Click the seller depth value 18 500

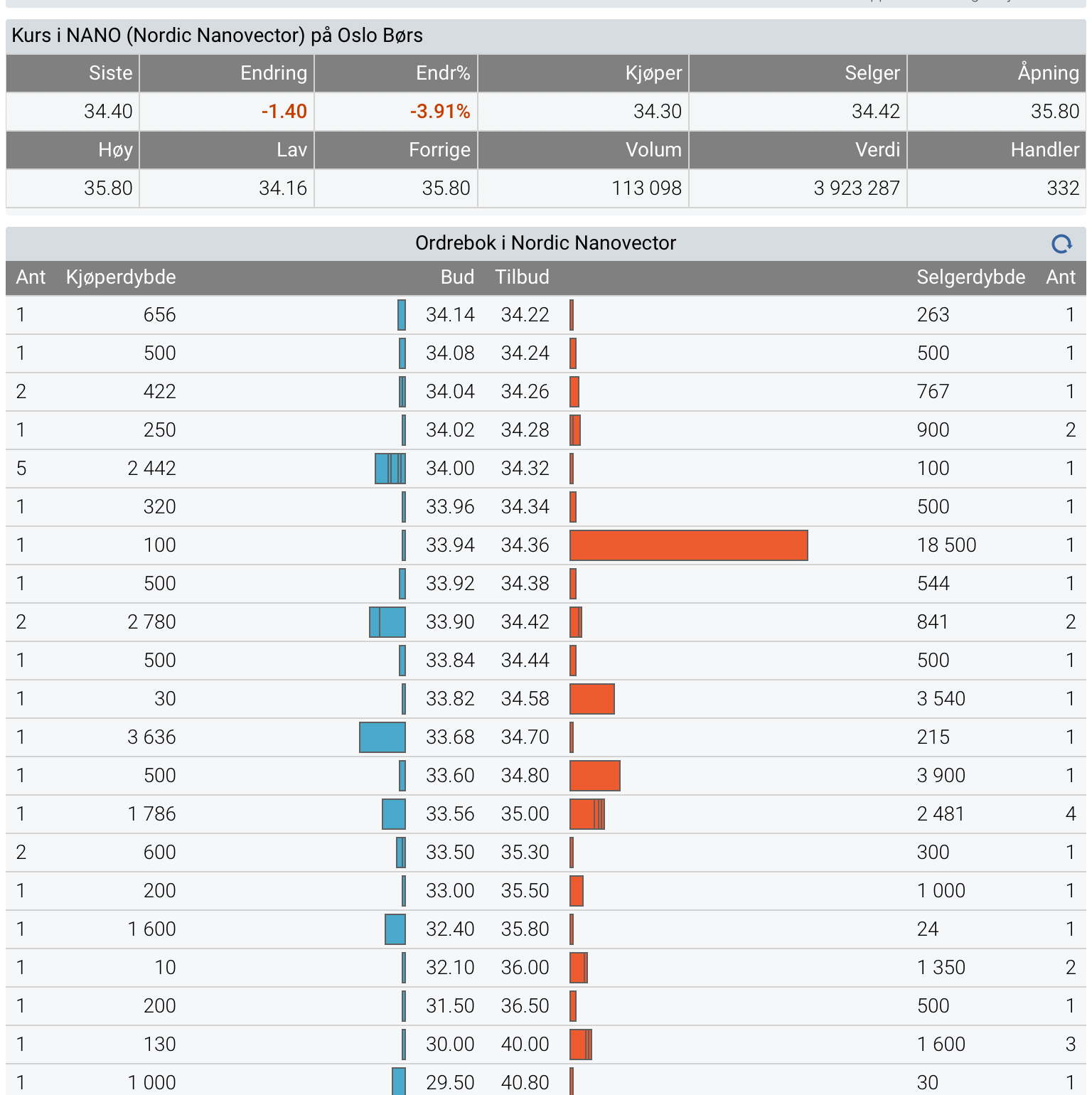[946, 545]
